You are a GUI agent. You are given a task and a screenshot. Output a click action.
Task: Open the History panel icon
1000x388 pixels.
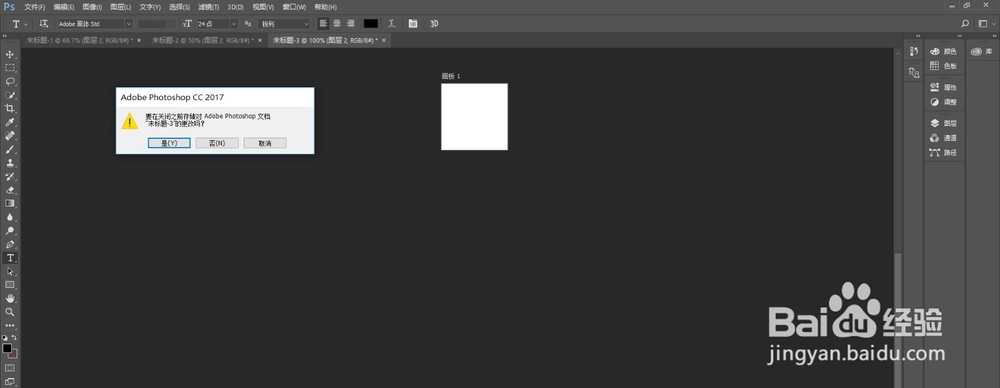tap(914, 52)
